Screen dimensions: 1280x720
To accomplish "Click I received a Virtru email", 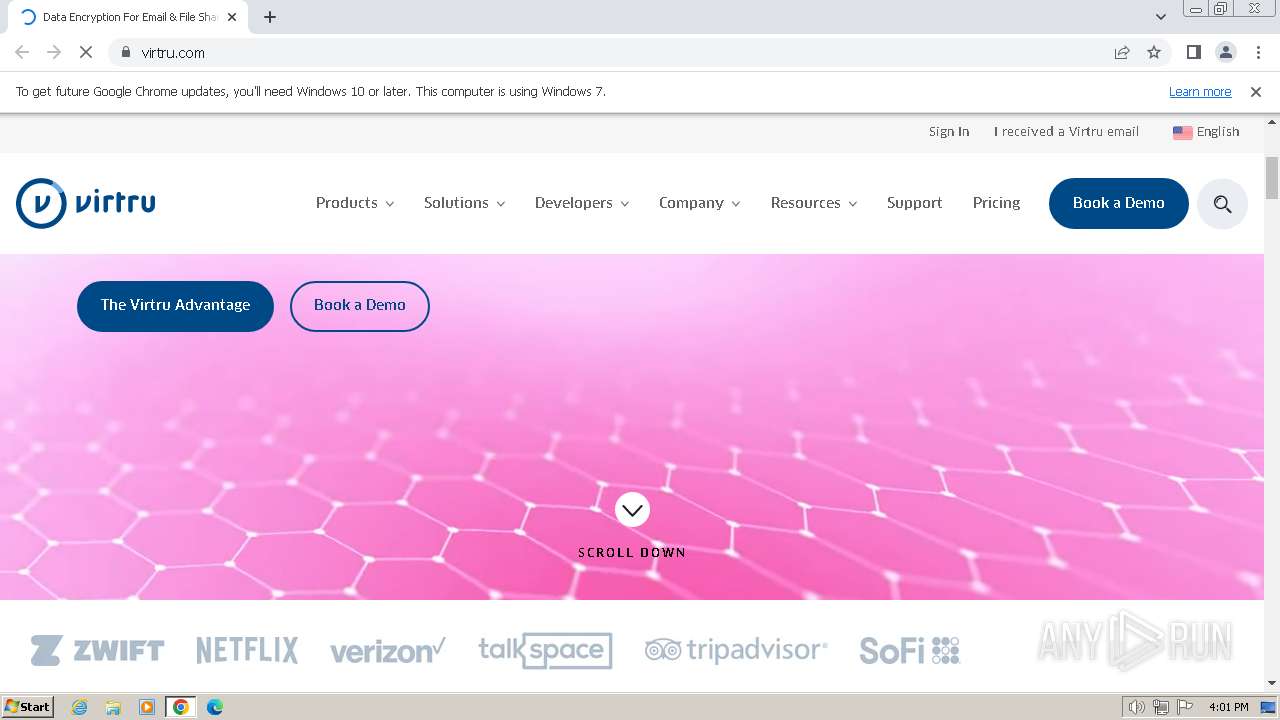I will (x=1066, y=131).
